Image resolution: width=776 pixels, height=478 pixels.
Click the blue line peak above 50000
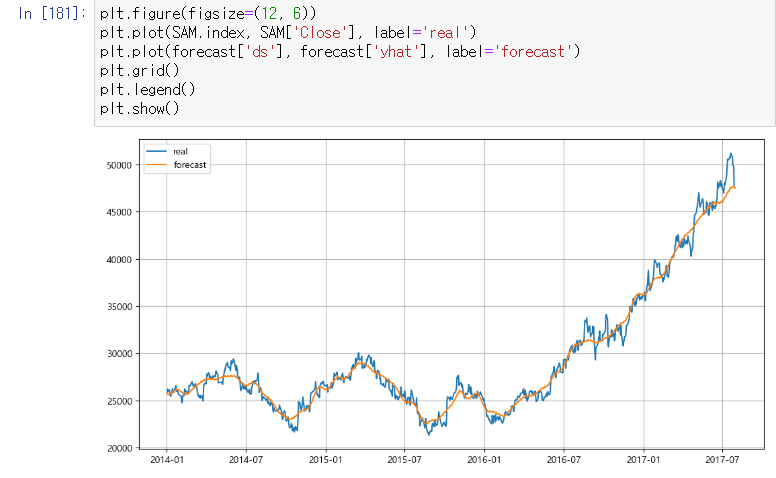tap(730, 154)
